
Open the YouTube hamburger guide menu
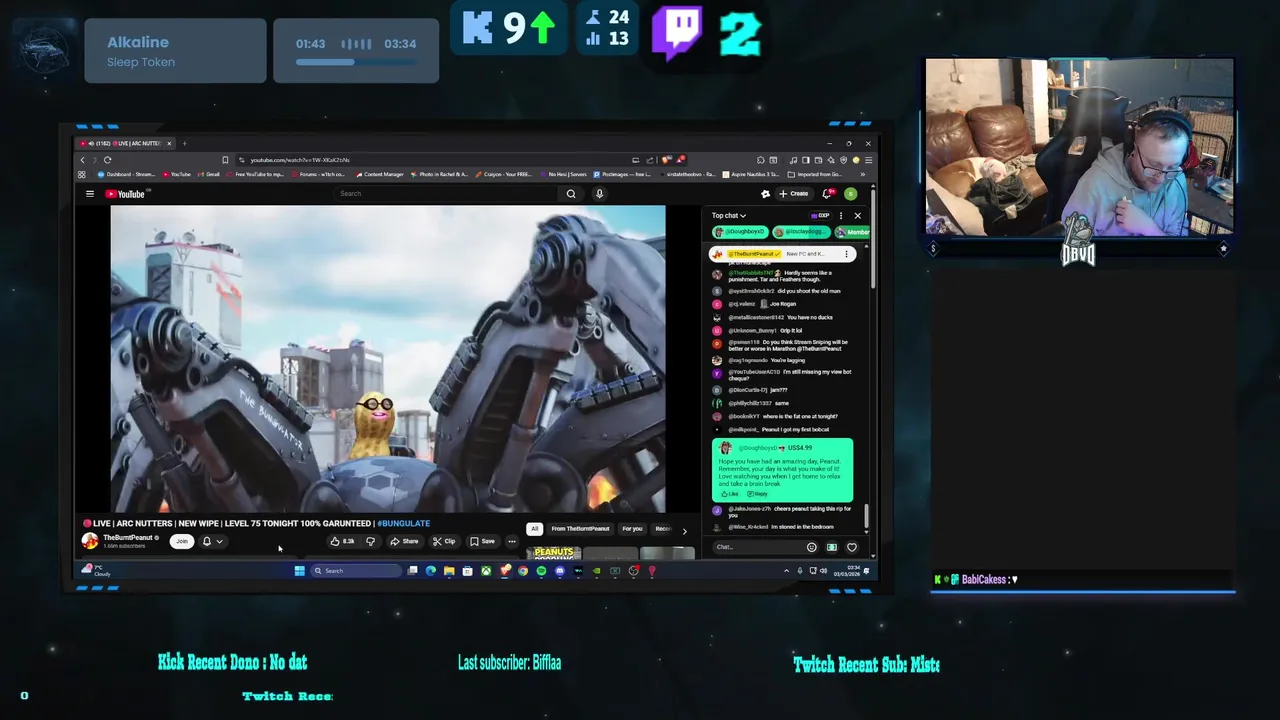point(89,194)
